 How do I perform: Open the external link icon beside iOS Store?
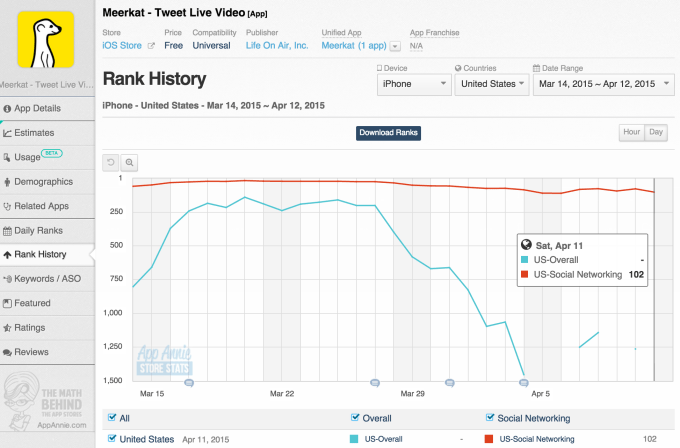pos(152,46)
